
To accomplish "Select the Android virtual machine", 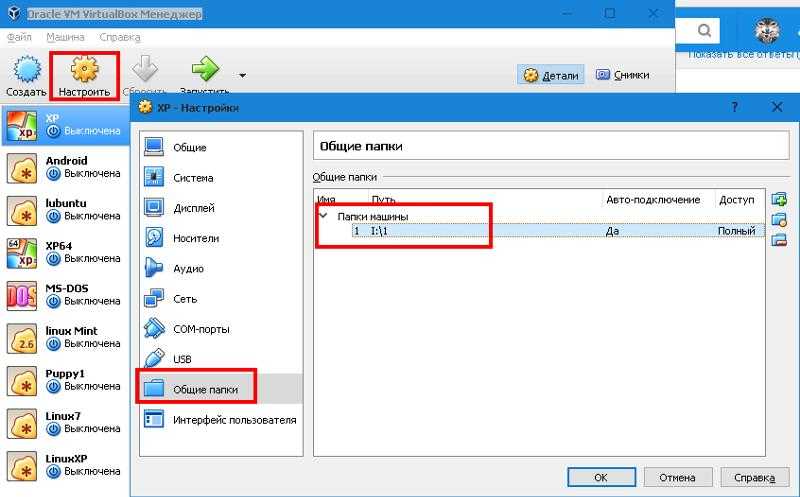I will point(65,167).
